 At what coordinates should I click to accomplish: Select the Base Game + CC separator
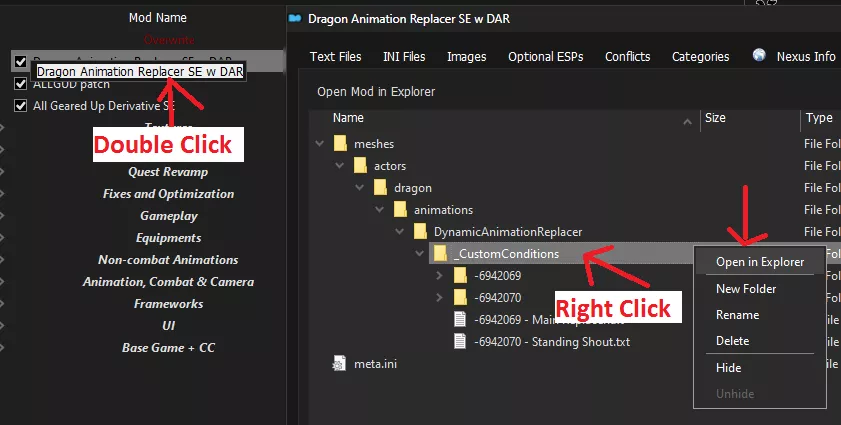(x=168, y=348)
